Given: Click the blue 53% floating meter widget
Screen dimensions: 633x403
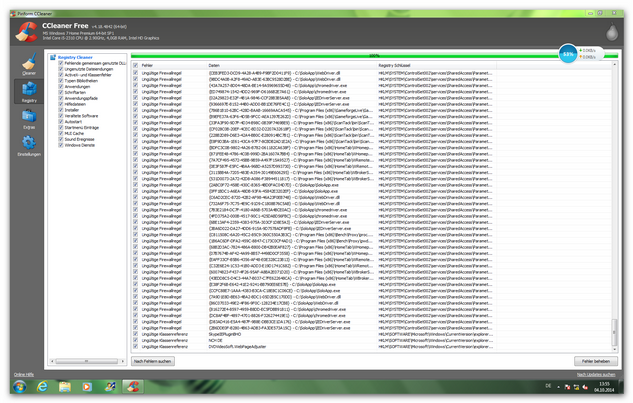Looking at the screenshot, I should 568,54.
